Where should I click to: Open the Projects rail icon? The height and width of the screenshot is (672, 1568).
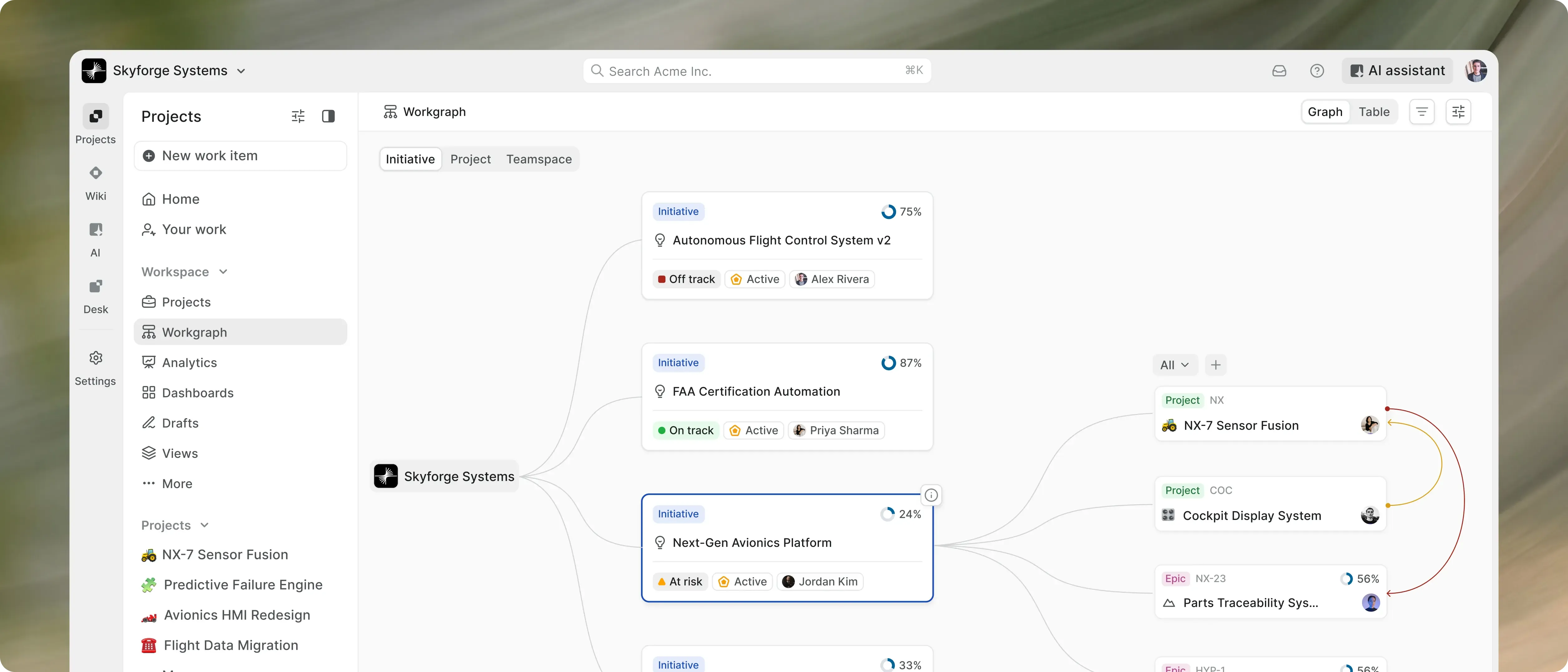[96, 116]
